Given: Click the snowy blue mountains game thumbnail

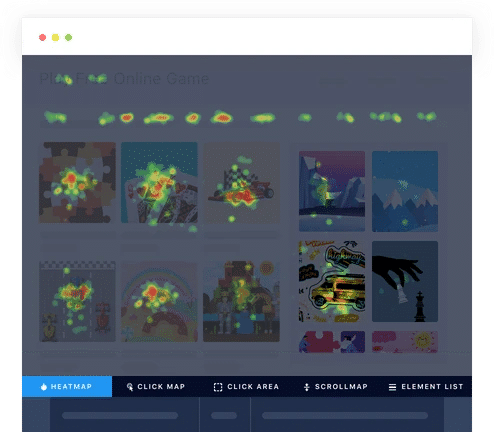Looking at the screenshot, I should coord(405,191).
